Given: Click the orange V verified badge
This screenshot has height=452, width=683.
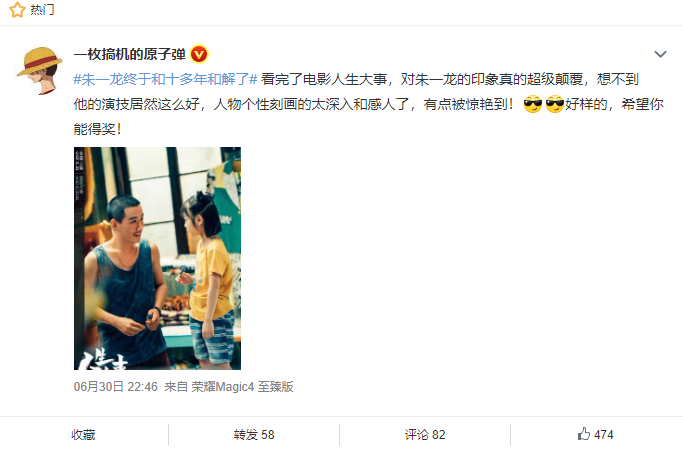Looking at the screenshot, I should coord(199,54).
